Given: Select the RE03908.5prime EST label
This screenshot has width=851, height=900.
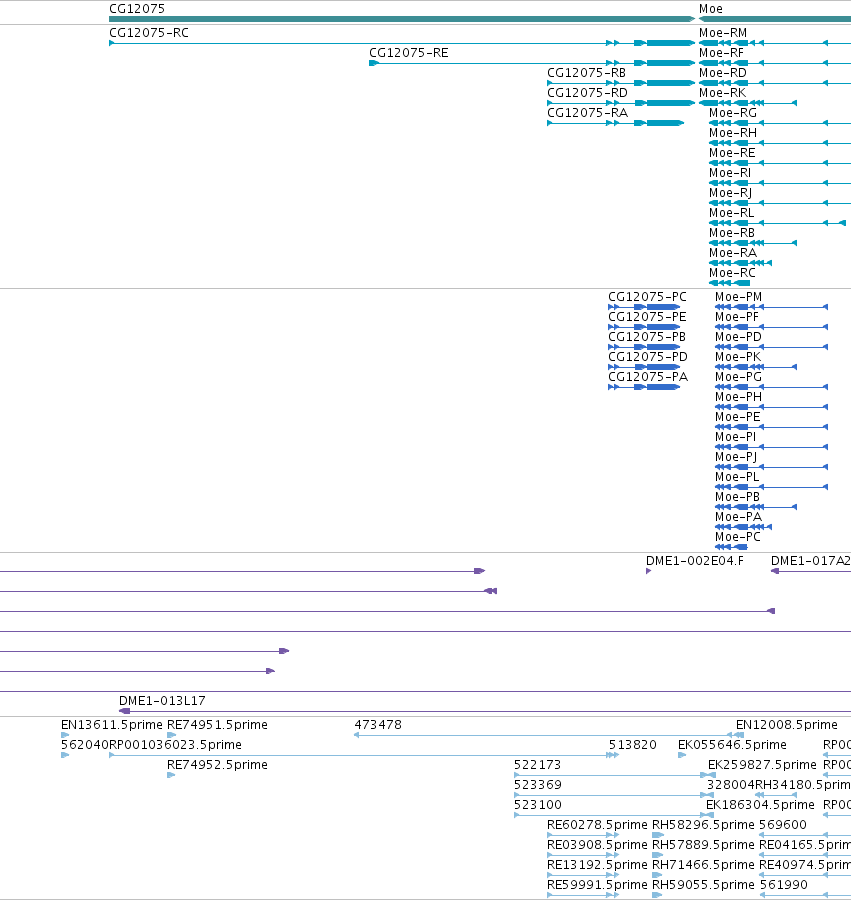Looking at the screenshot, I should click(x=597, y=845).
